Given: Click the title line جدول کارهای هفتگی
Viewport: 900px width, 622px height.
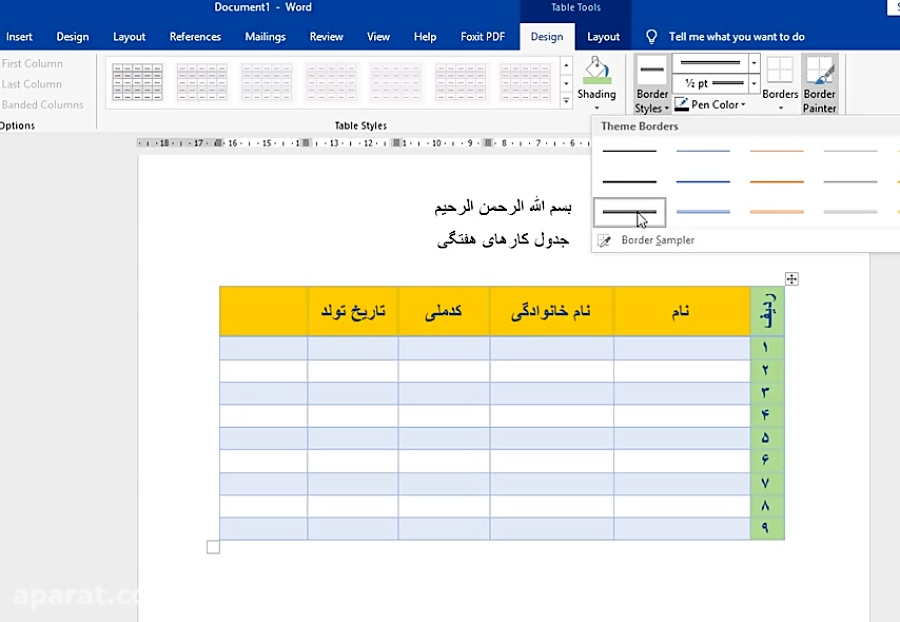Looking at the screenshot, I should pos(503,240).
